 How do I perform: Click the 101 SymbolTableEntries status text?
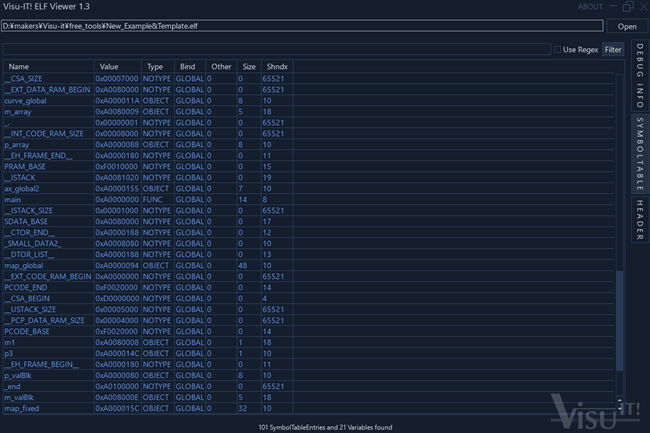tap(325, 427)
